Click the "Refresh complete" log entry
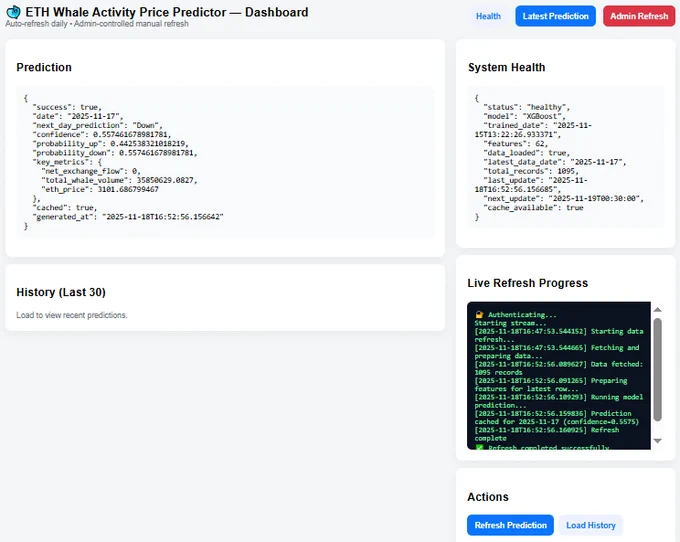This screenshot has width=680, height=542. (547, 434)
